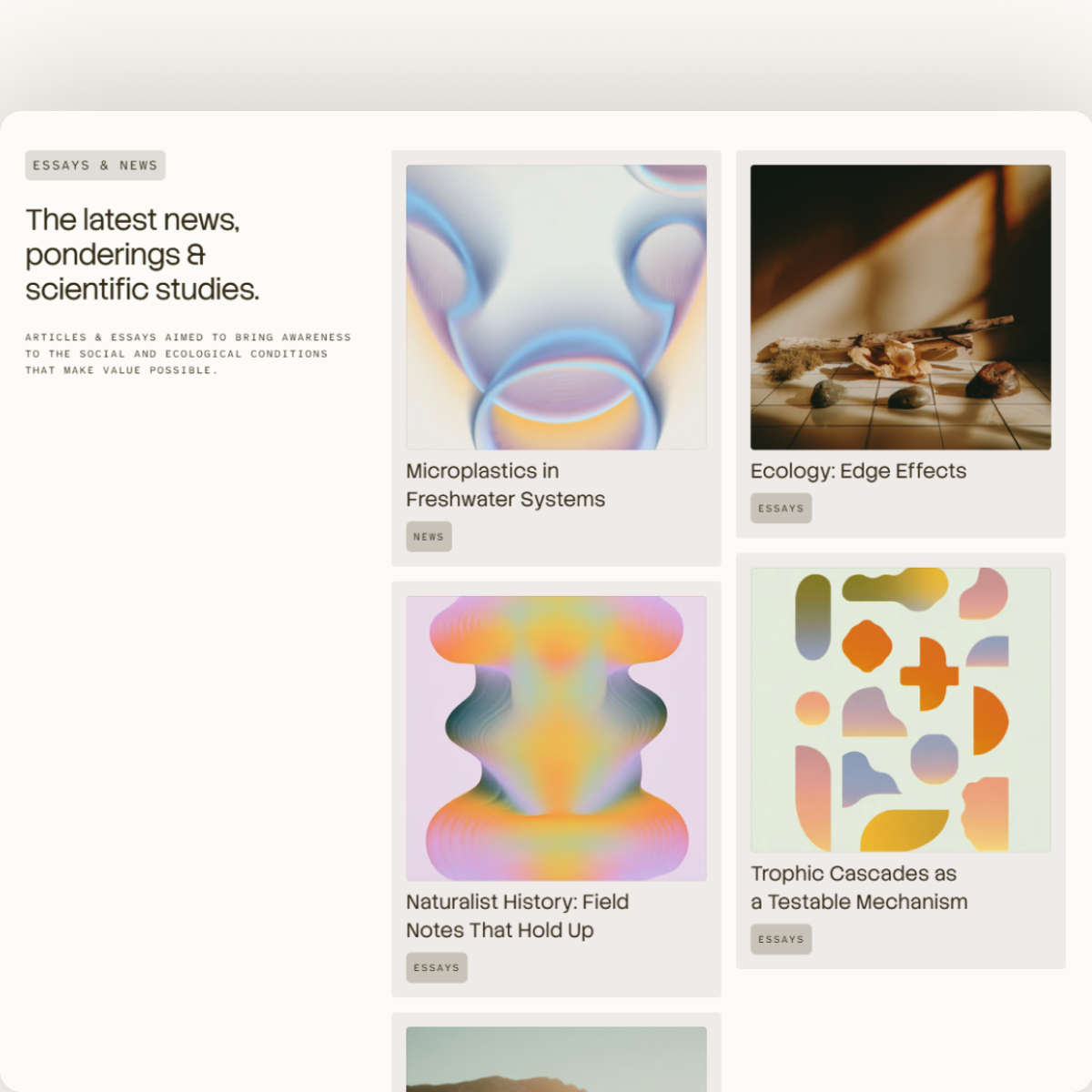1092x1092 pixels.
Task: Click the ESSAYS & NEWS section label
Action: click(x=96, y=166)
